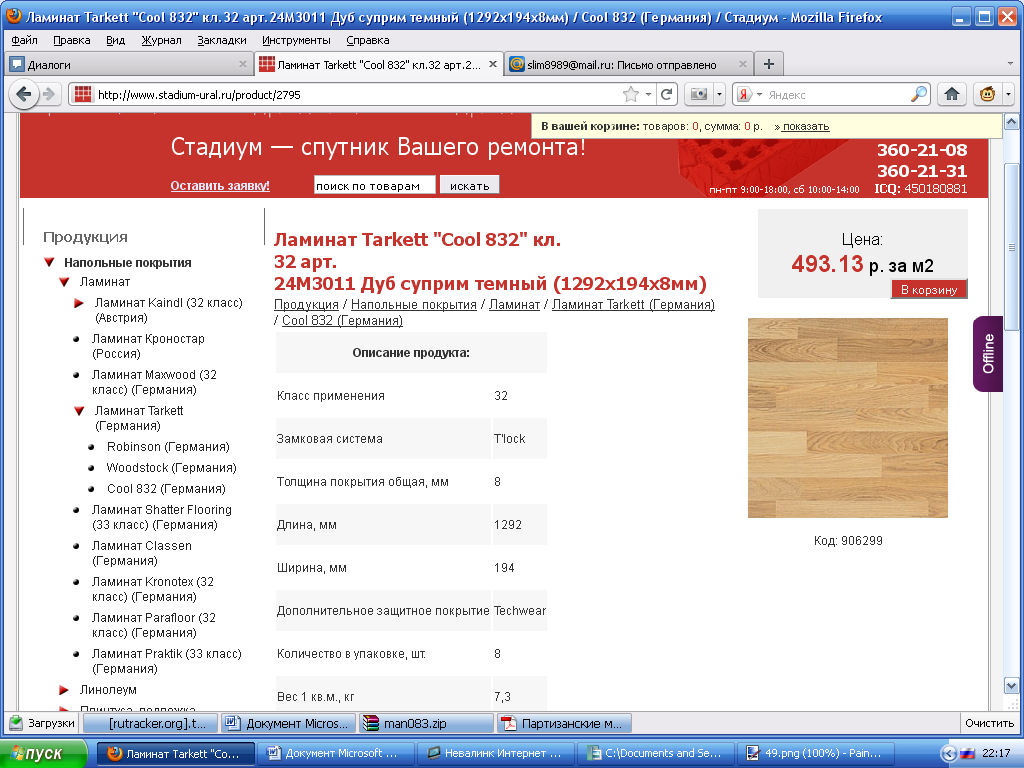1024x768 pixels.
Task: Add product with В корзину button
Action: (929, 289)
